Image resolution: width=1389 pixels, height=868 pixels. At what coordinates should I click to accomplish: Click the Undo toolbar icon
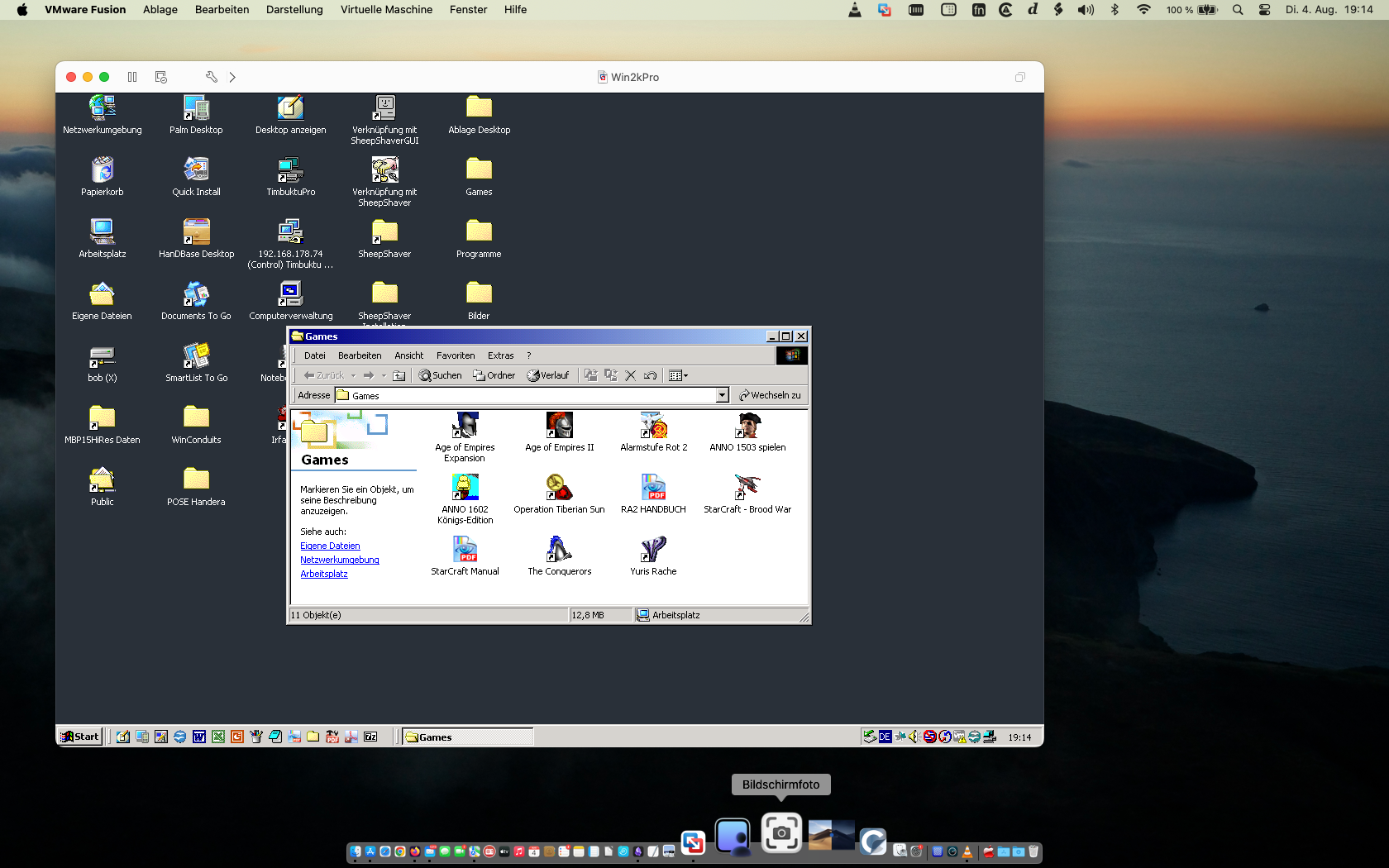click(651, 375)
